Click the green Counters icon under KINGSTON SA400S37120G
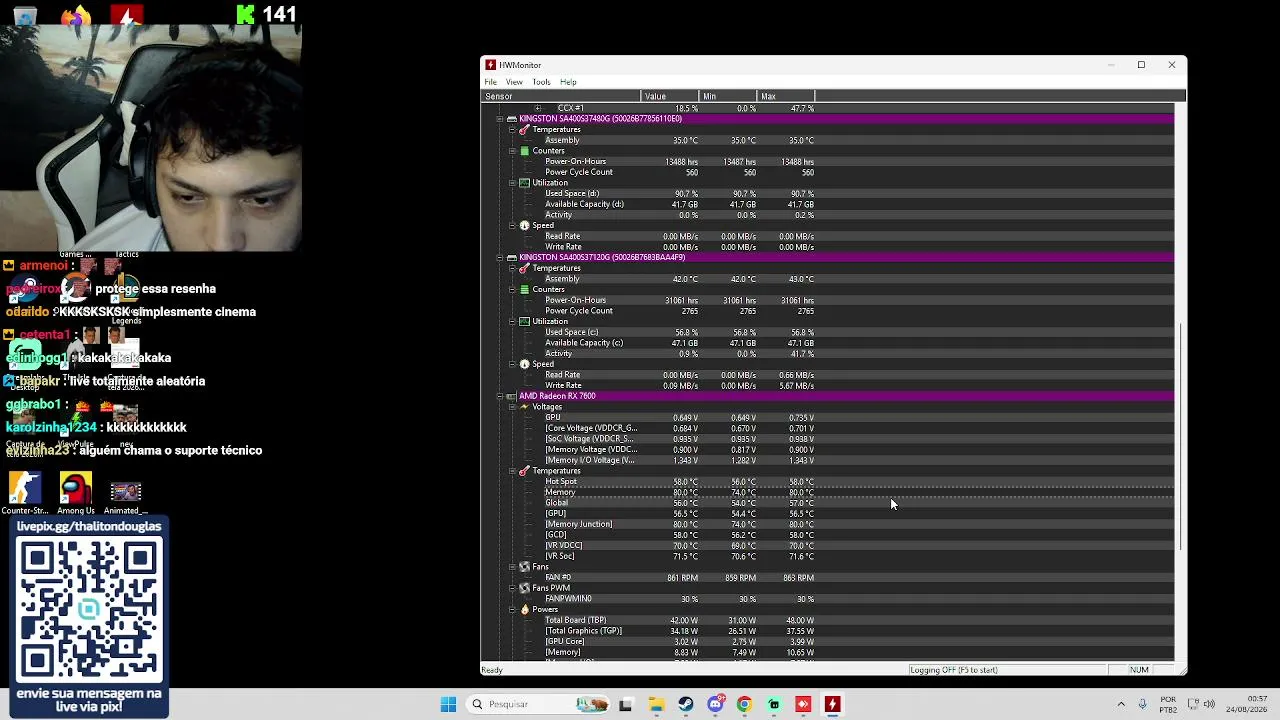1280x720 pixels. click(x=524, y=290)
